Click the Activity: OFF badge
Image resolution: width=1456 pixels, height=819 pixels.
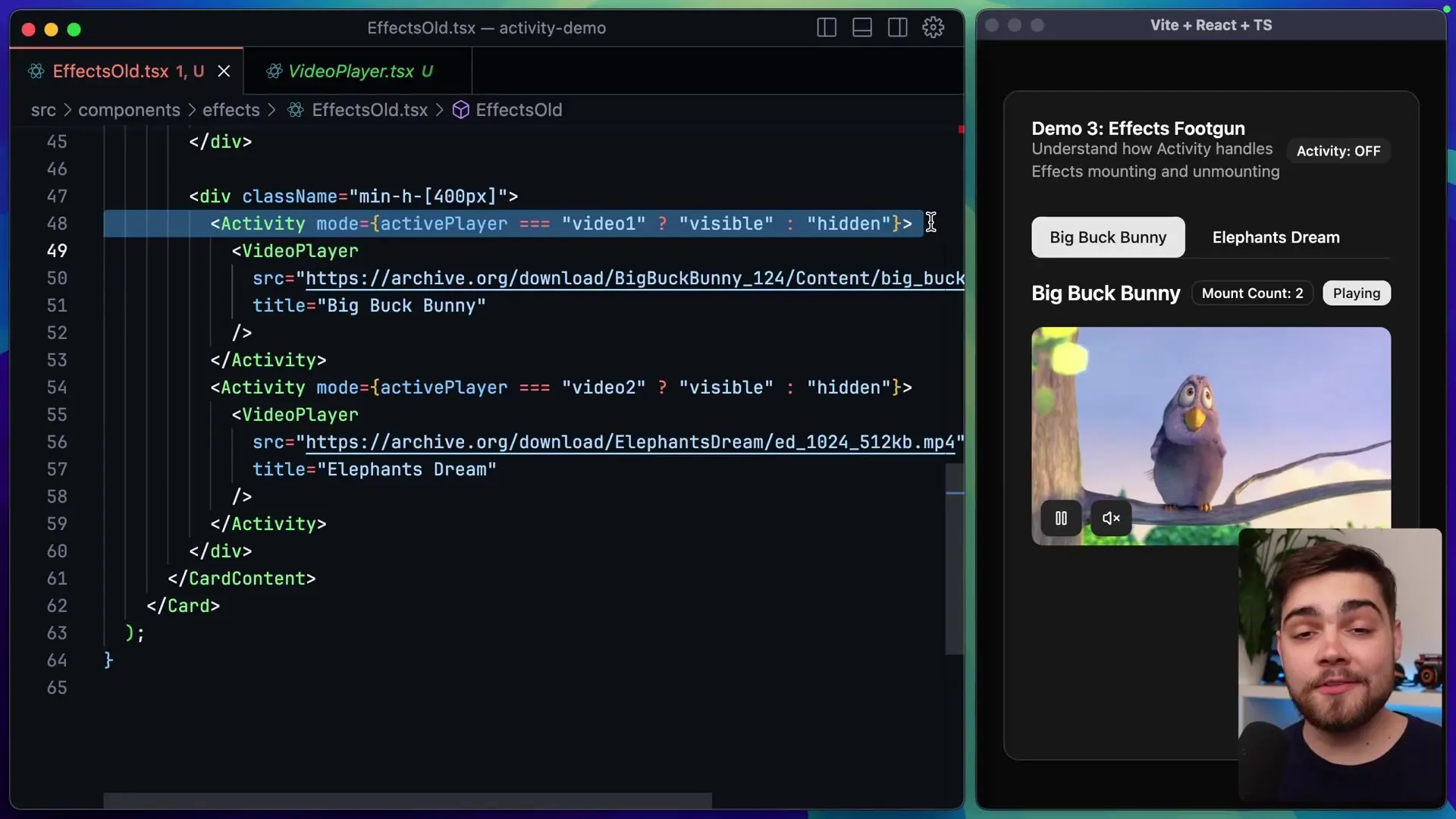point(1338,151)
